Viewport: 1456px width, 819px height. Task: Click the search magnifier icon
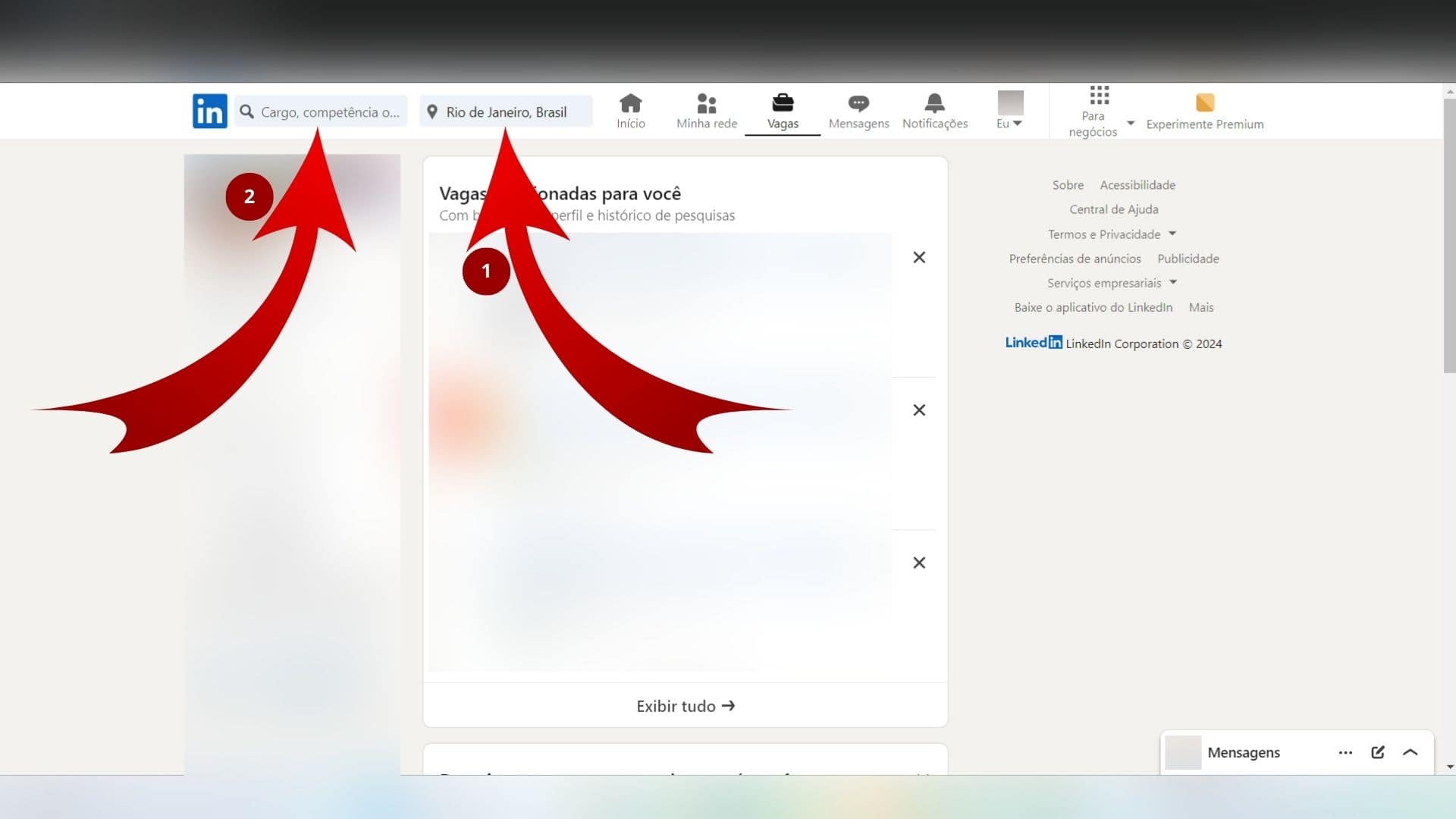[246, 111]
